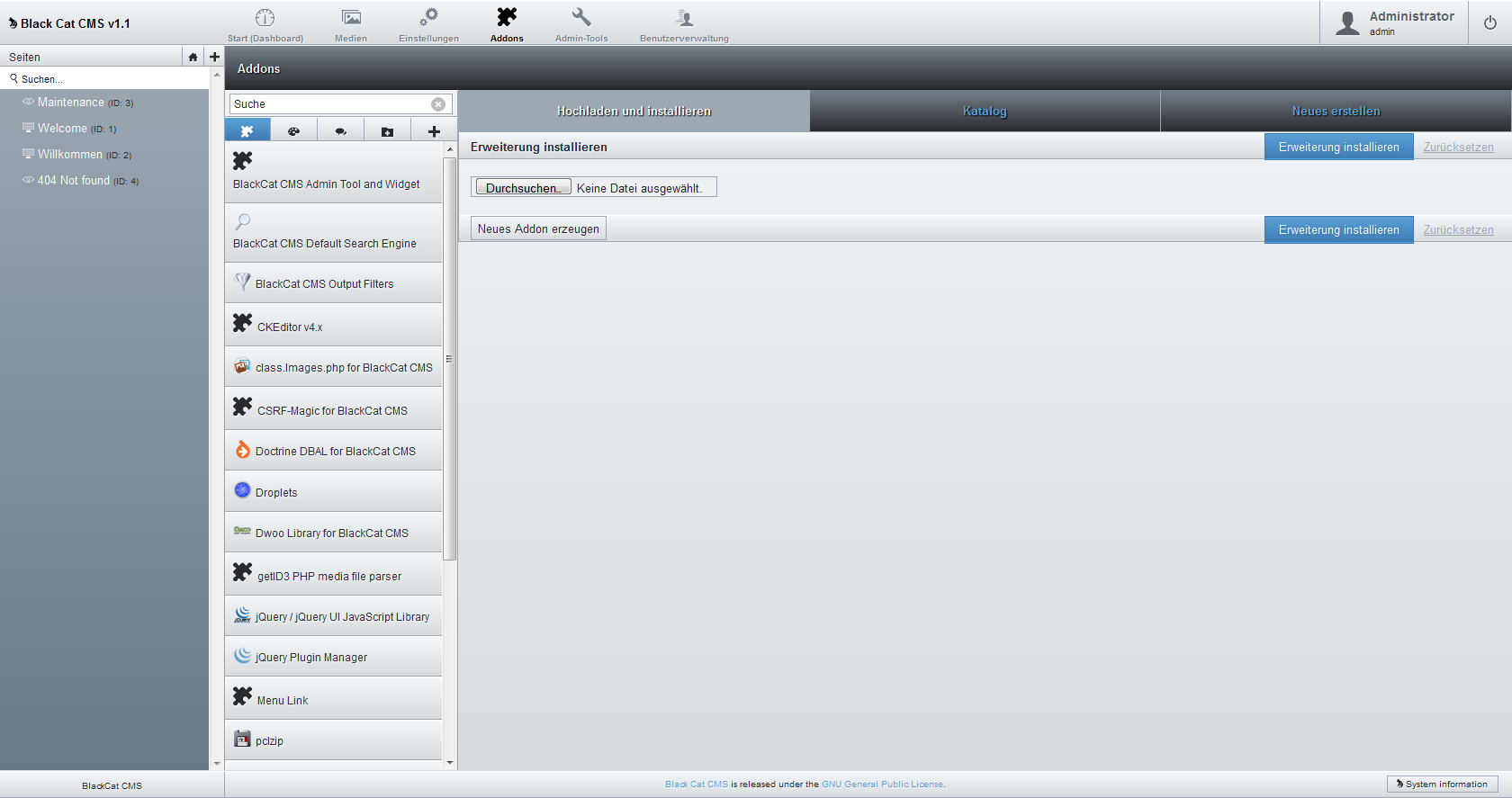Image resolution: width=1512 pixels, height=798 pixels.
Task: Click home icon in Seiten panel
Action: point(193,57)
